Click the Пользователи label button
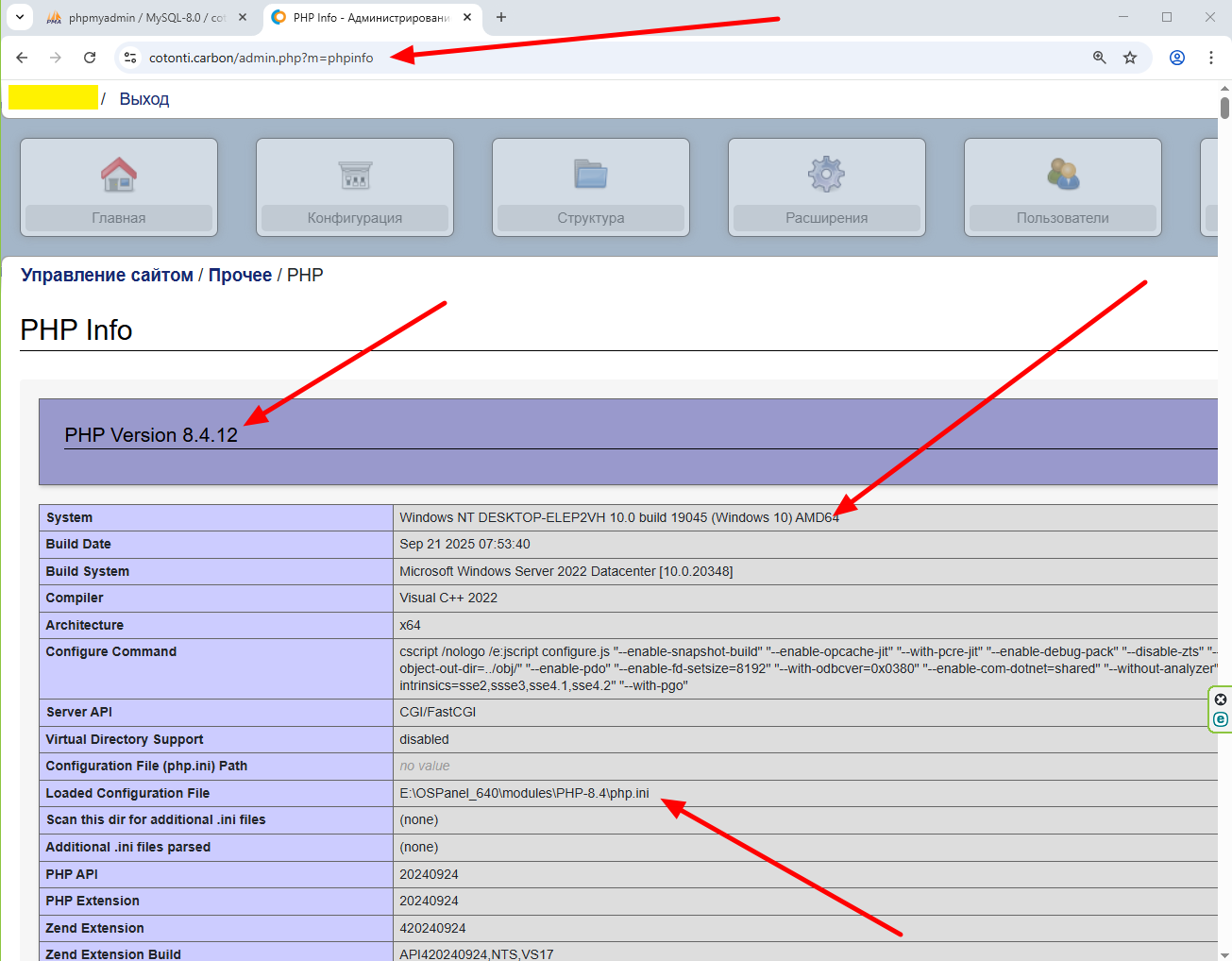Viewport: 1232px width, 961px height. coord(1063,218)
